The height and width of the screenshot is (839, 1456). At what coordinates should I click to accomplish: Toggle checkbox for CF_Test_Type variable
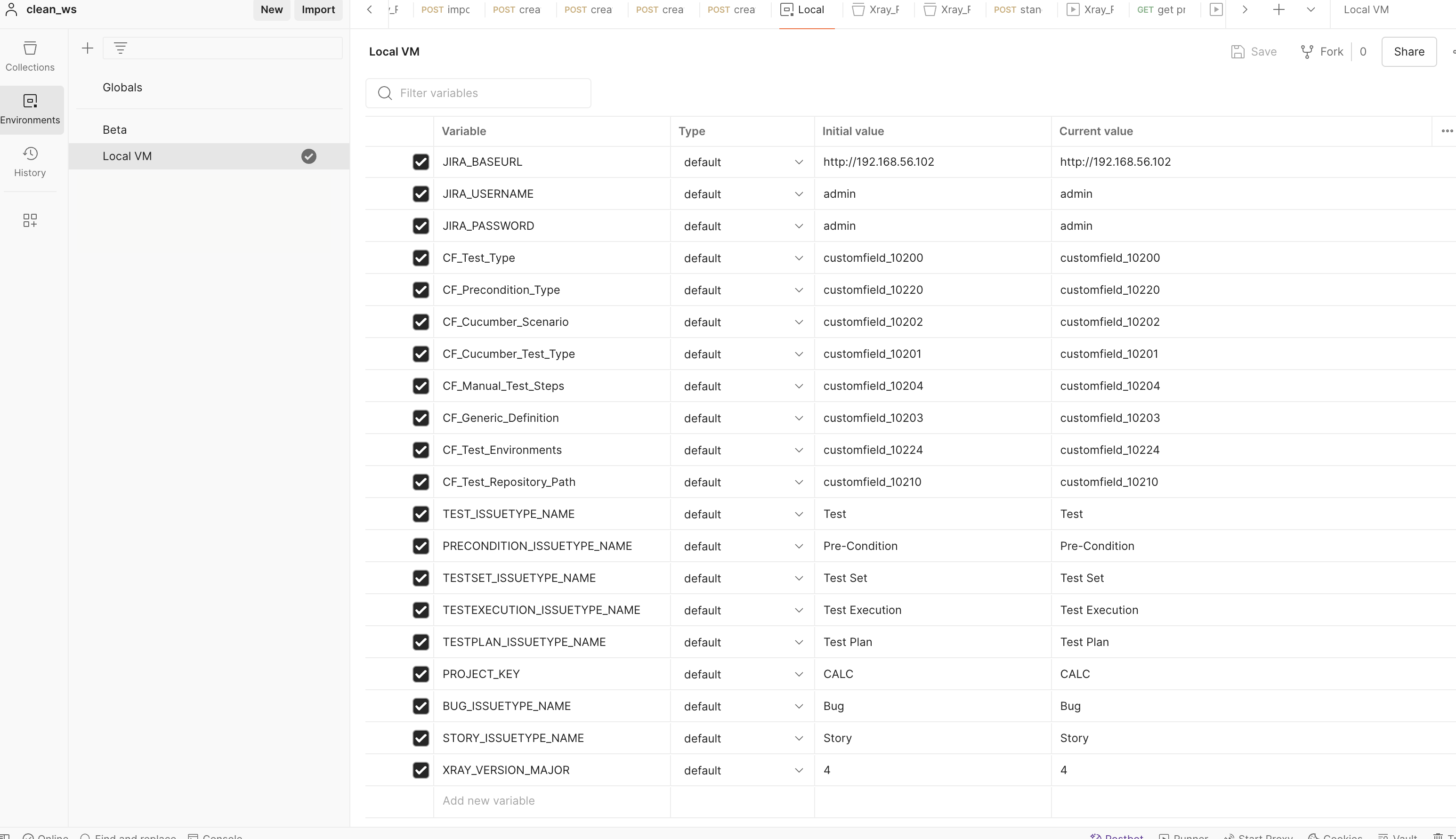(420, 258)
